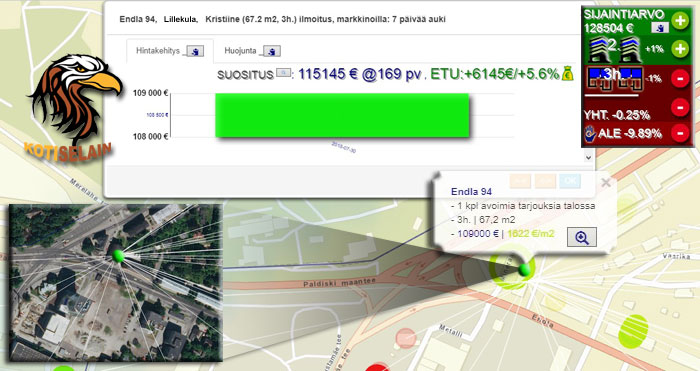This screenshot has height=371, width=700.
Task: Click green marker on the satellite thumbnail
Action: click(118, 256)
